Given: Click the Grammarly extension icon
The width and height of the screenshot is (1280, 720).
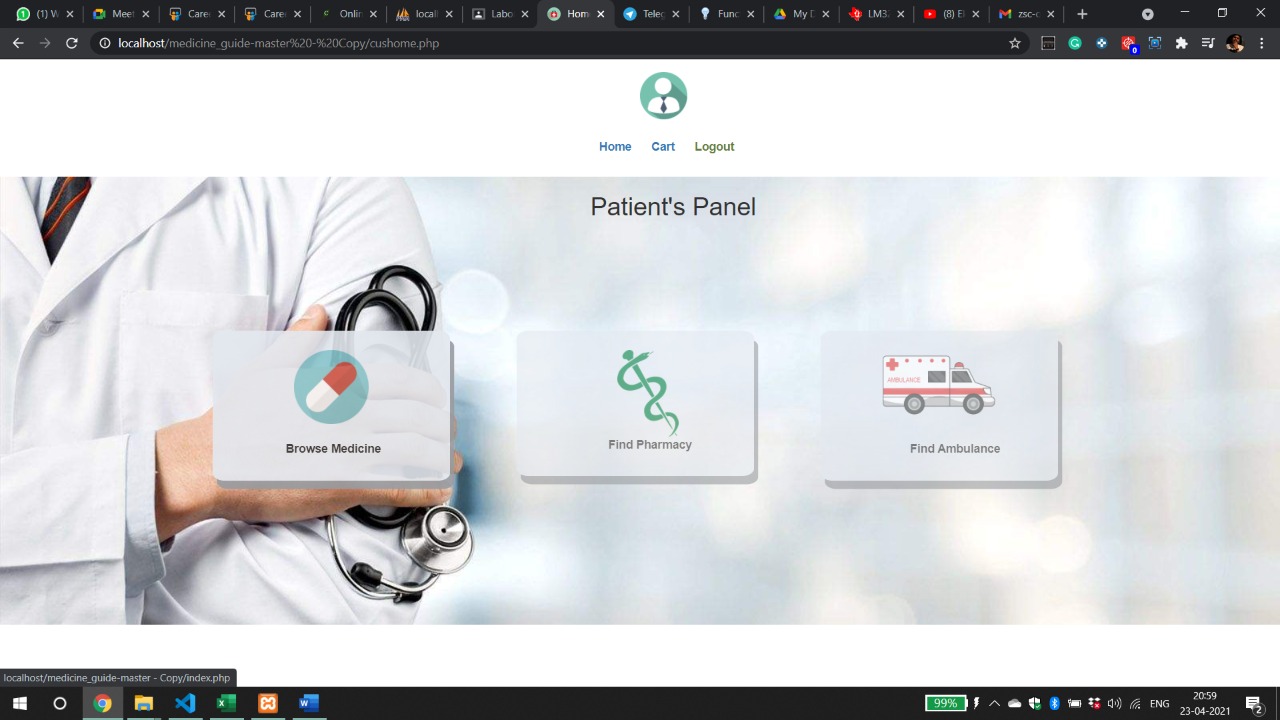Looking at the screenshot, I should (x=1075, y=43).
